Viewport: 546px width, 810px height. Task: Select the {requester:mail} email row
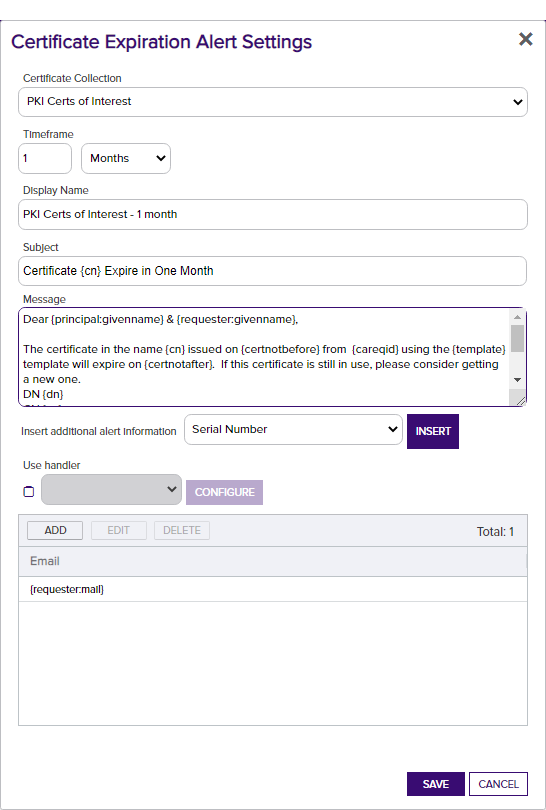point(273,589)
